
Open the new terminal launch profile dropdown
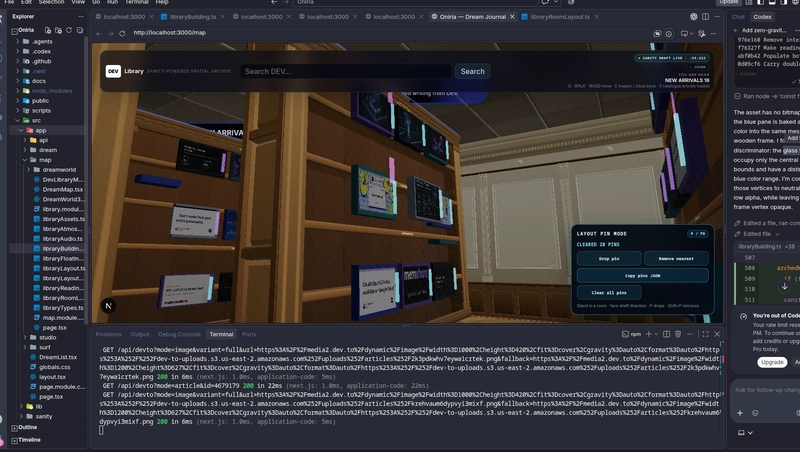tap(656, 334)
